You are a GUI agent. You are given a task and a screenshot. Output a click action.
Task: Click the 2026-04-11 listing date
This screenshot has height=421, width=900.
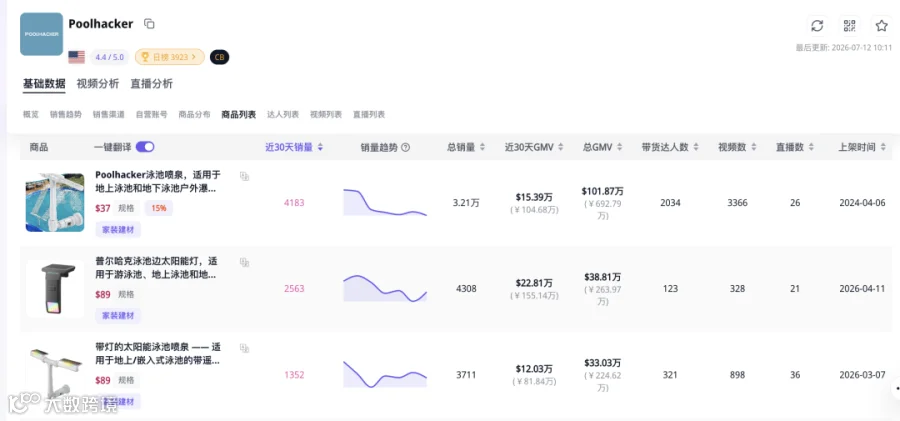[x=862, y=288]
